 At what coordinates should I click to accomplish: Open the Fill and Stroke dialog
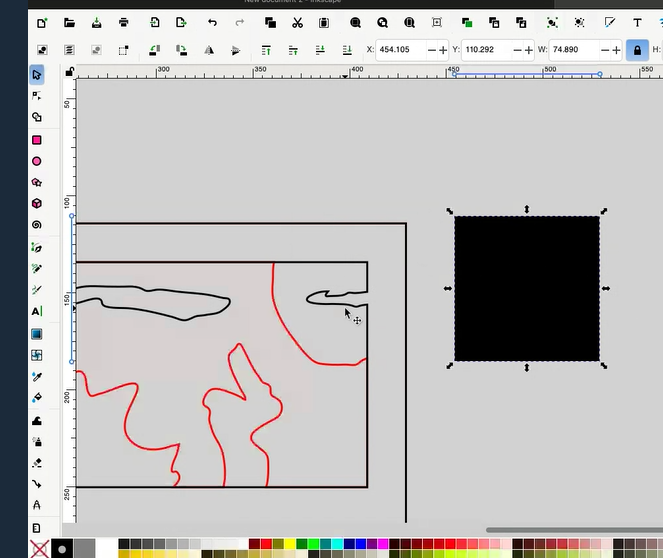pyautogui.click(x=610, y=23)
